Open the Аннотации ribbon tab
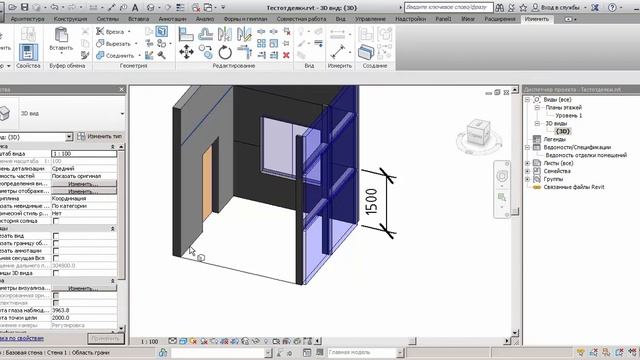The height and width of the screenshot is (360, 640). (x=172, y=19)
